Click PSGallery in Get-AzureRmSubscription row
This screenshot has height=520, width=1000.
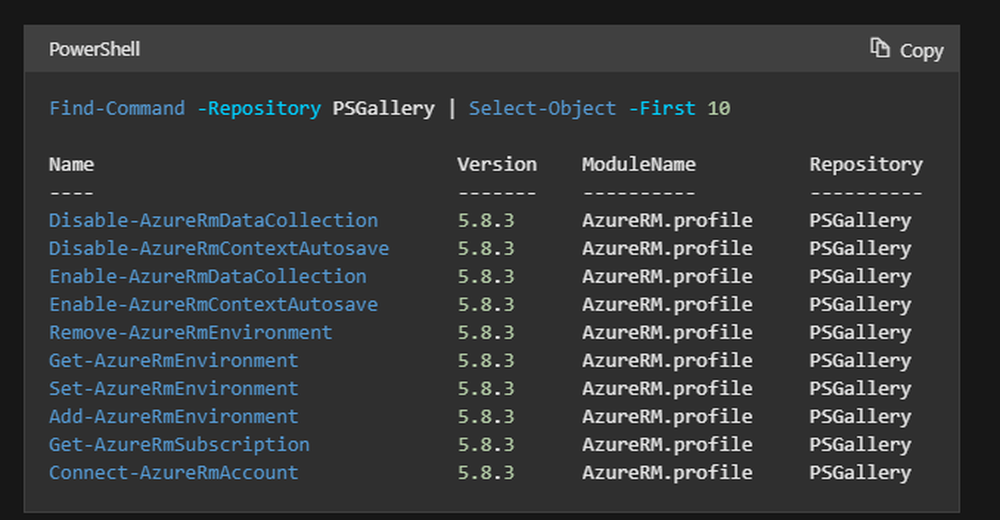click(x=860, y=445)
